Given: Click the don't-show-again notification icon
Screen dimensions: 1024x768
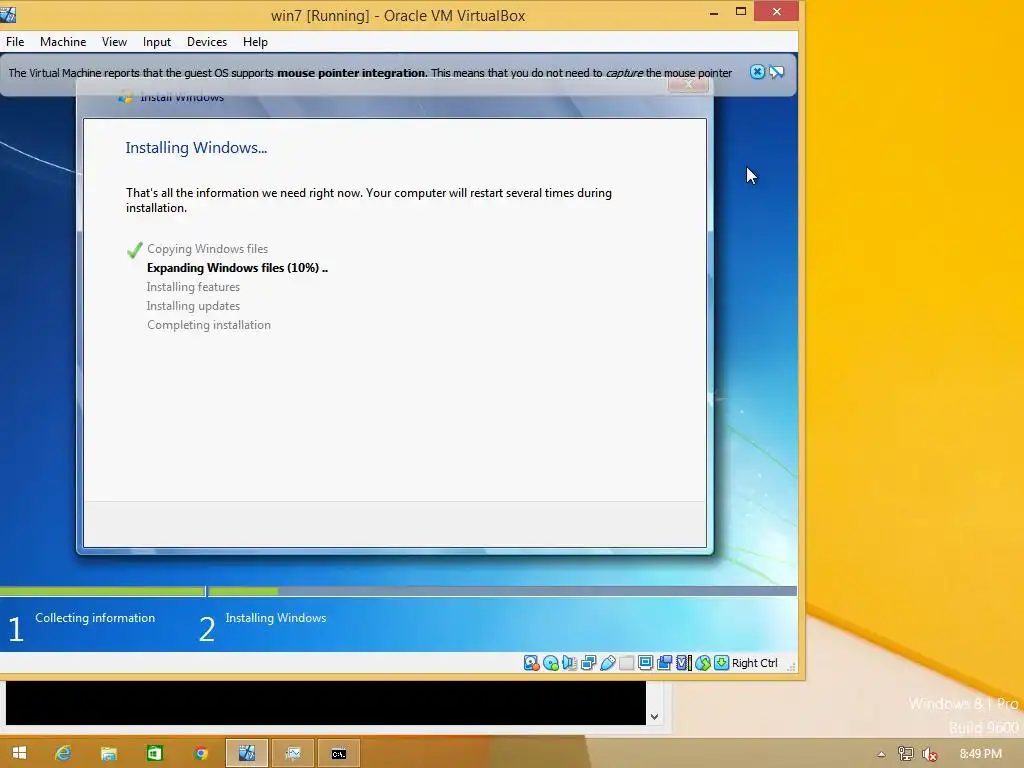Looking at the screenshot, I should [x=776, y=72].
